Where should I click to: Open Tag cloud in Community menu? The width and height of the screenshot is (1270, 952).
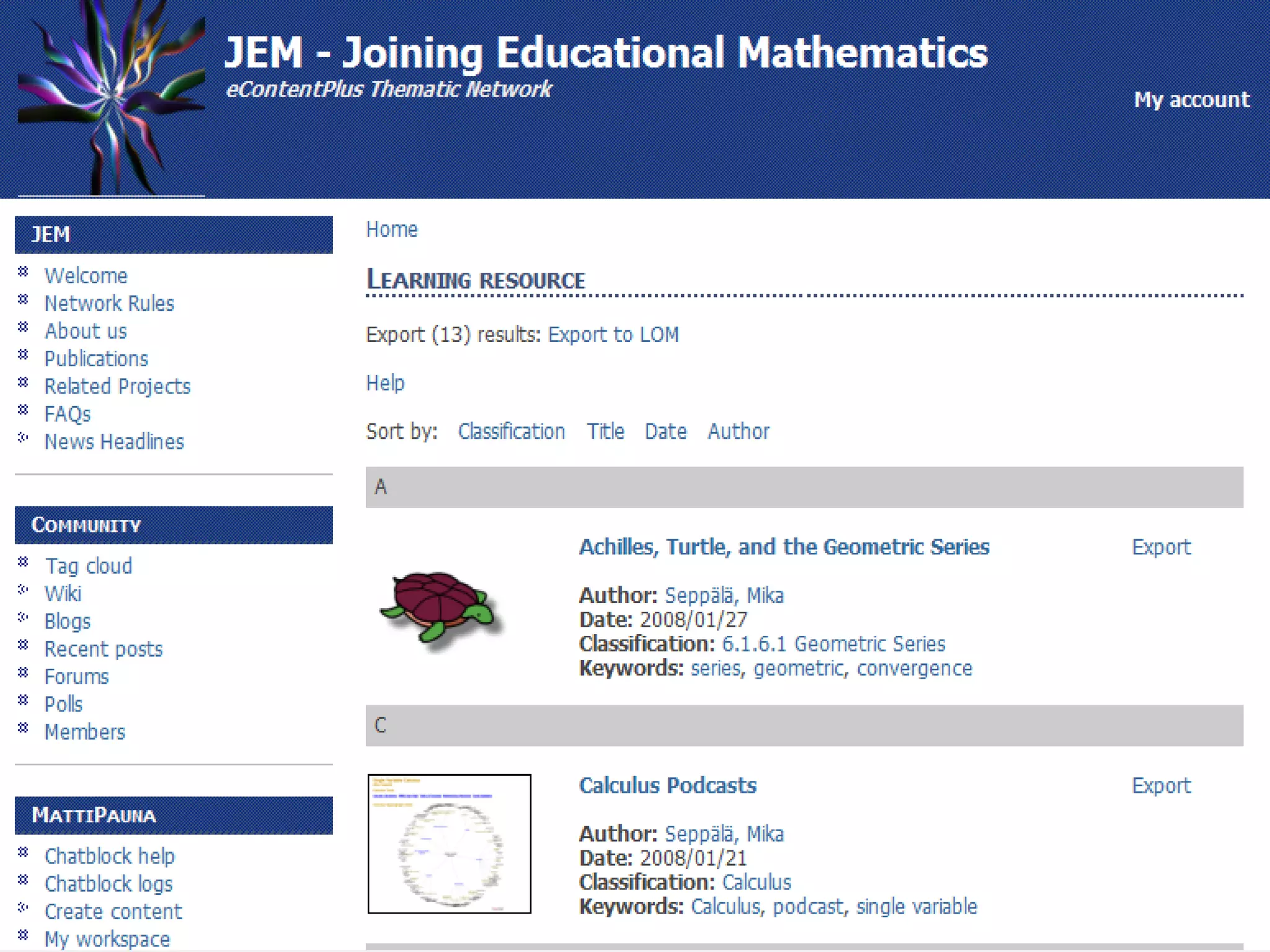pos(89,566)
